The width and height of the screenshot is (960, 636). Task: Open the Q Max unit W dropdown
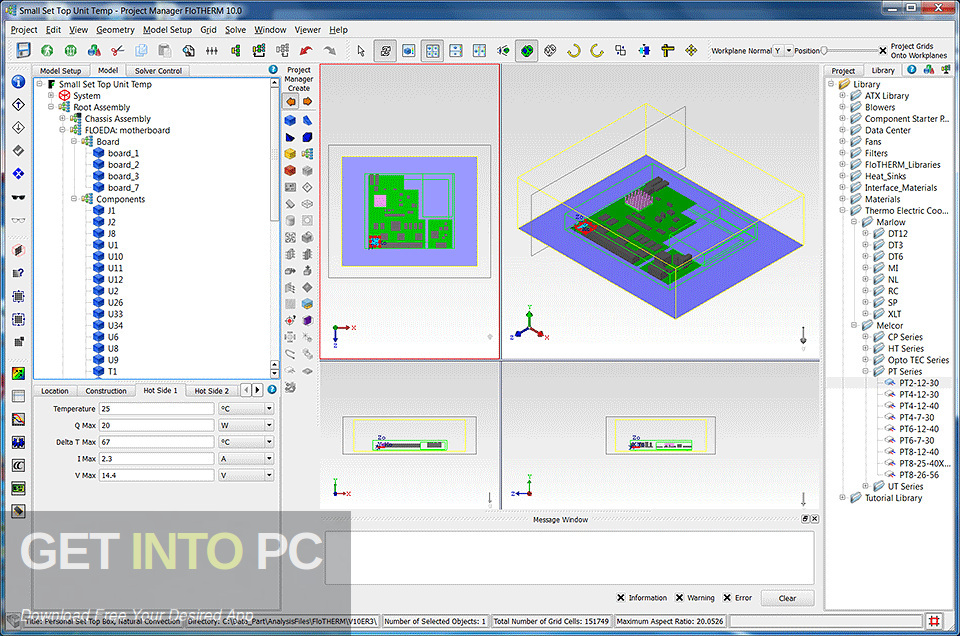tap(269, 425)
